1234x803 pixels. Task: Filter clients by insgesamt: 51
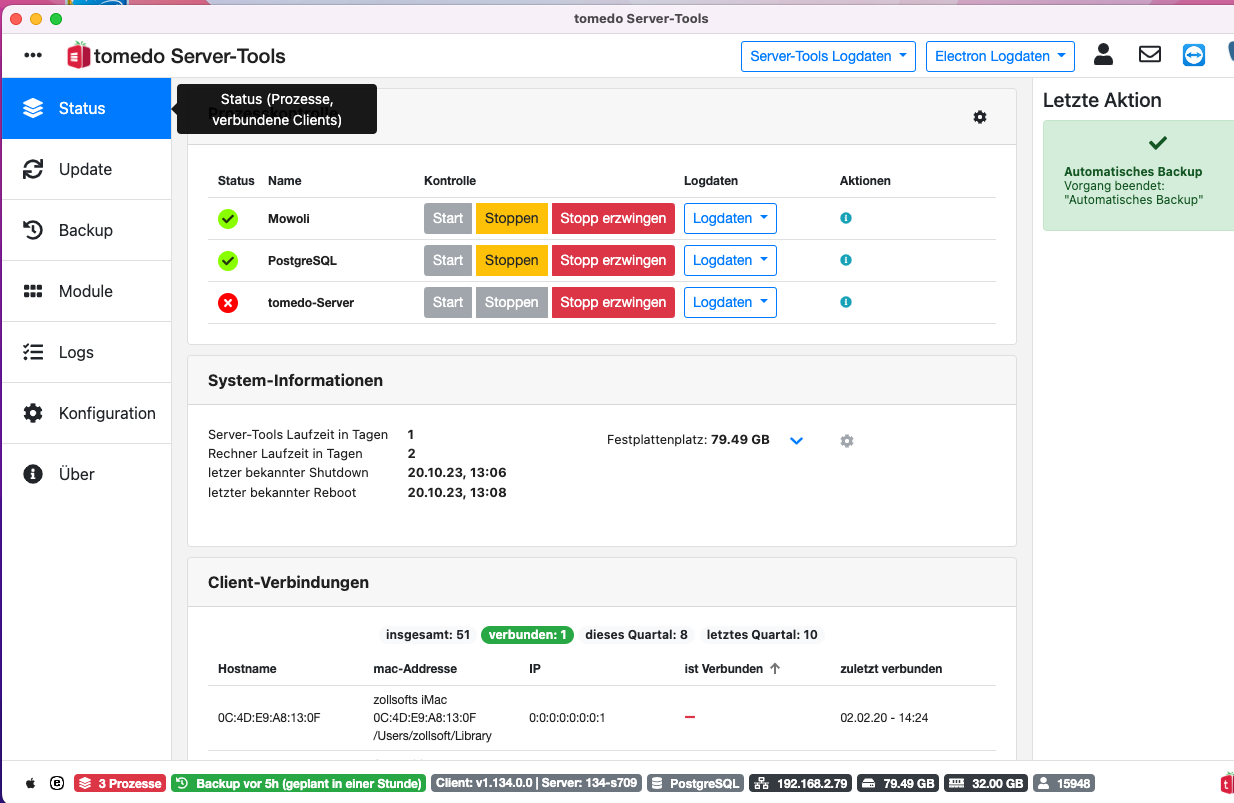click(x=428, y=635)
